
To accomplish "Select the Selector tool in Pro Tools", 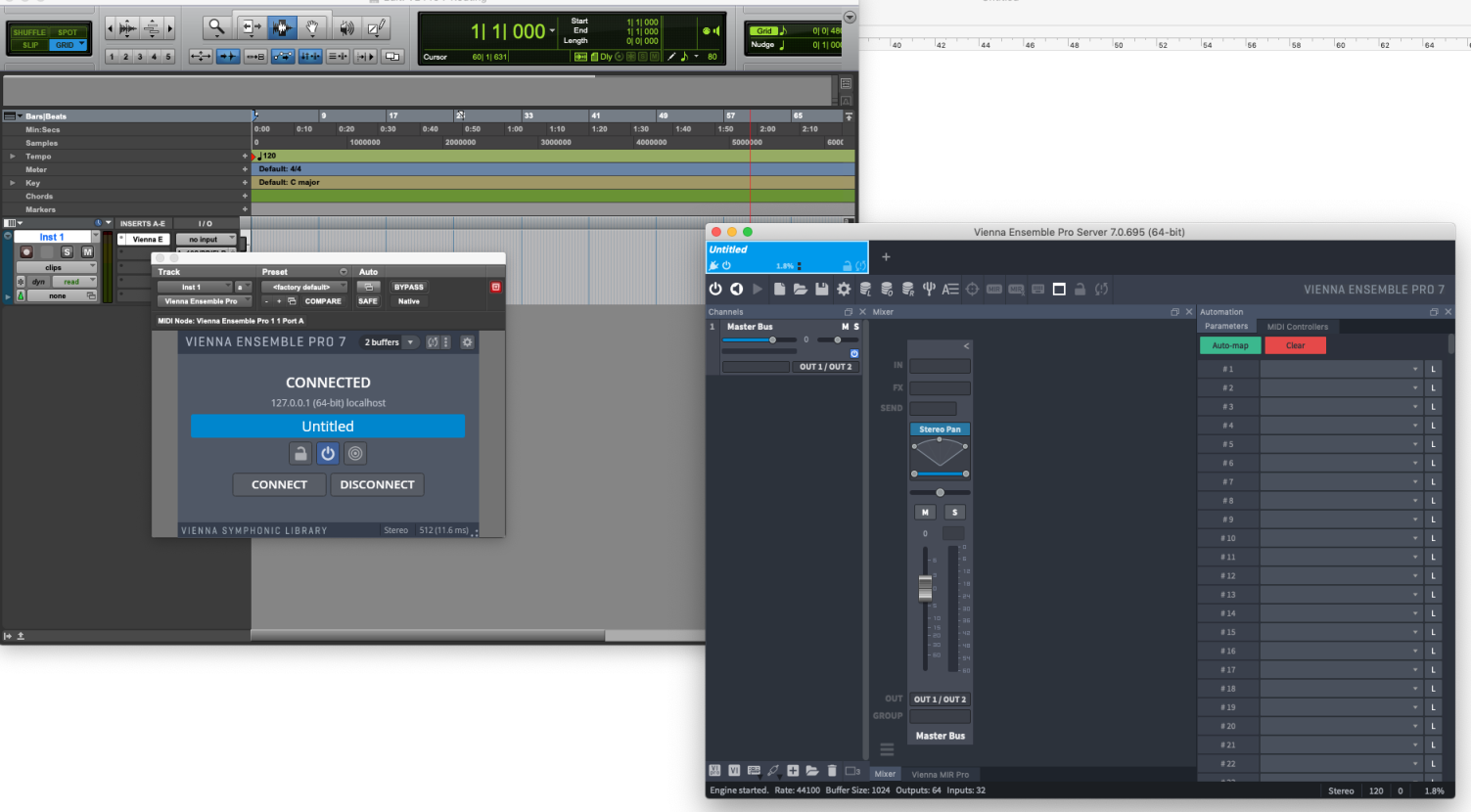I will tap(282, 28).
